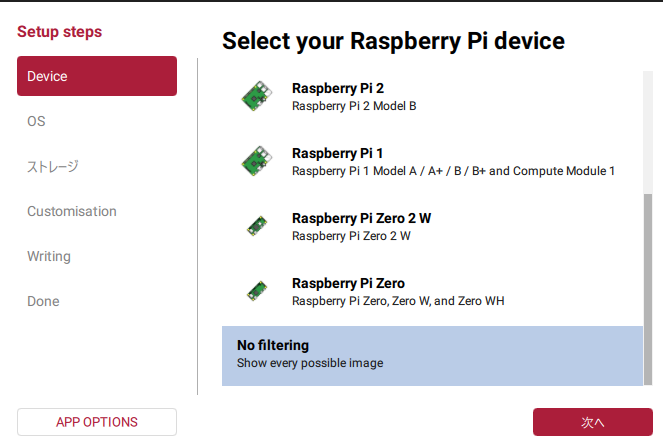Click the Raspberry Pi Zero board icon

[256, 291]
